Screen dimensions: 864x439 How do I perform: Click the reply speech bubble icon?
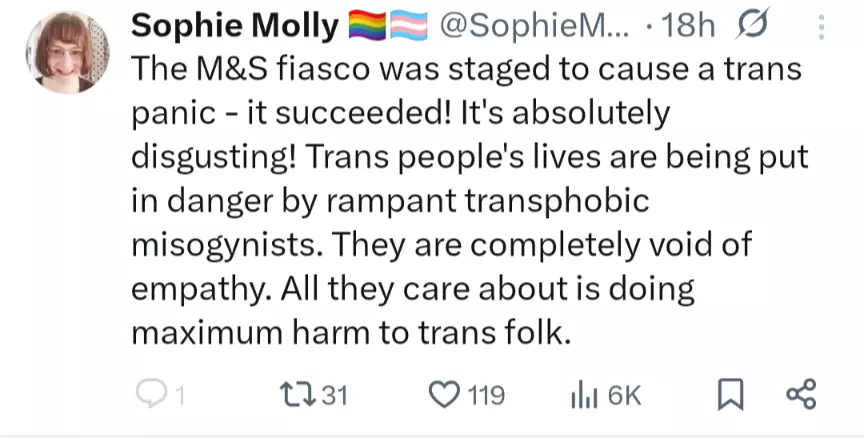pos(148,395)
